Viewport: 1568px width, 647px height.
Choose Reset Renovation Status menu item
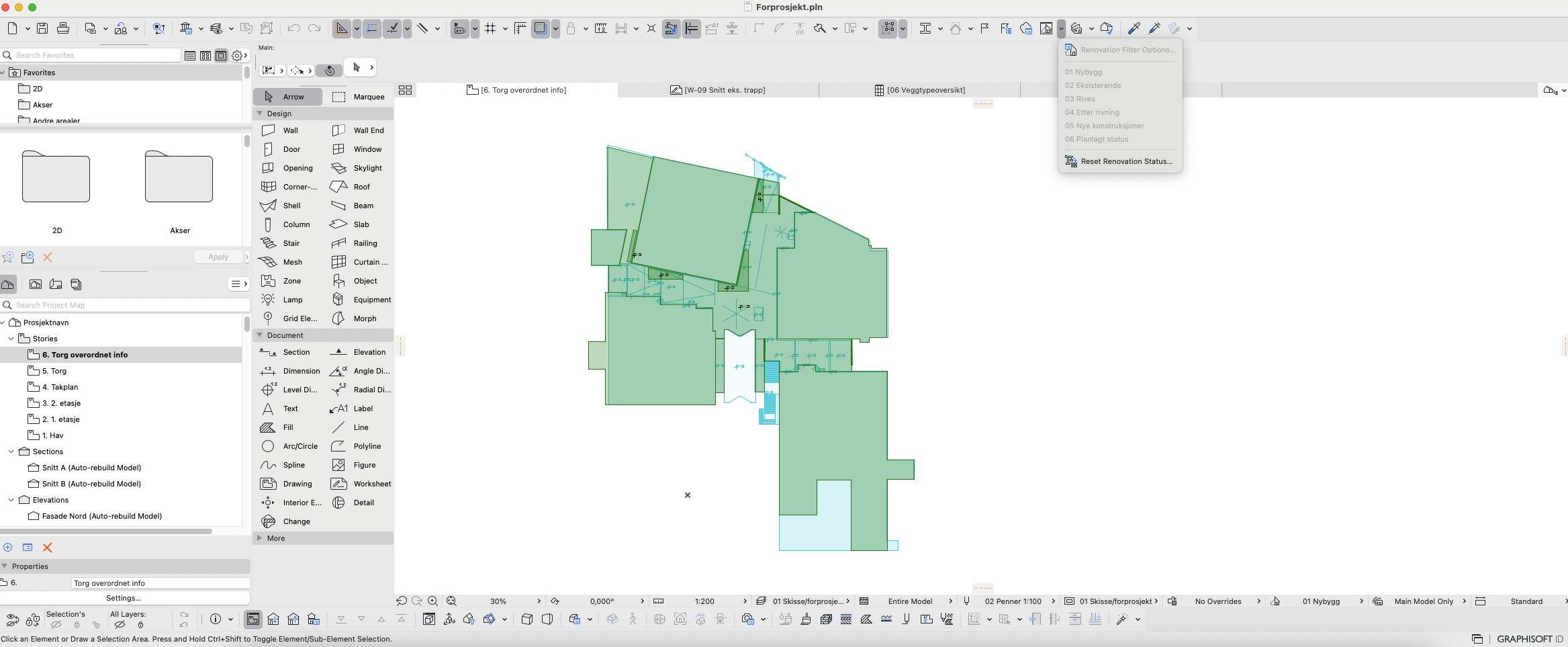1126,161
